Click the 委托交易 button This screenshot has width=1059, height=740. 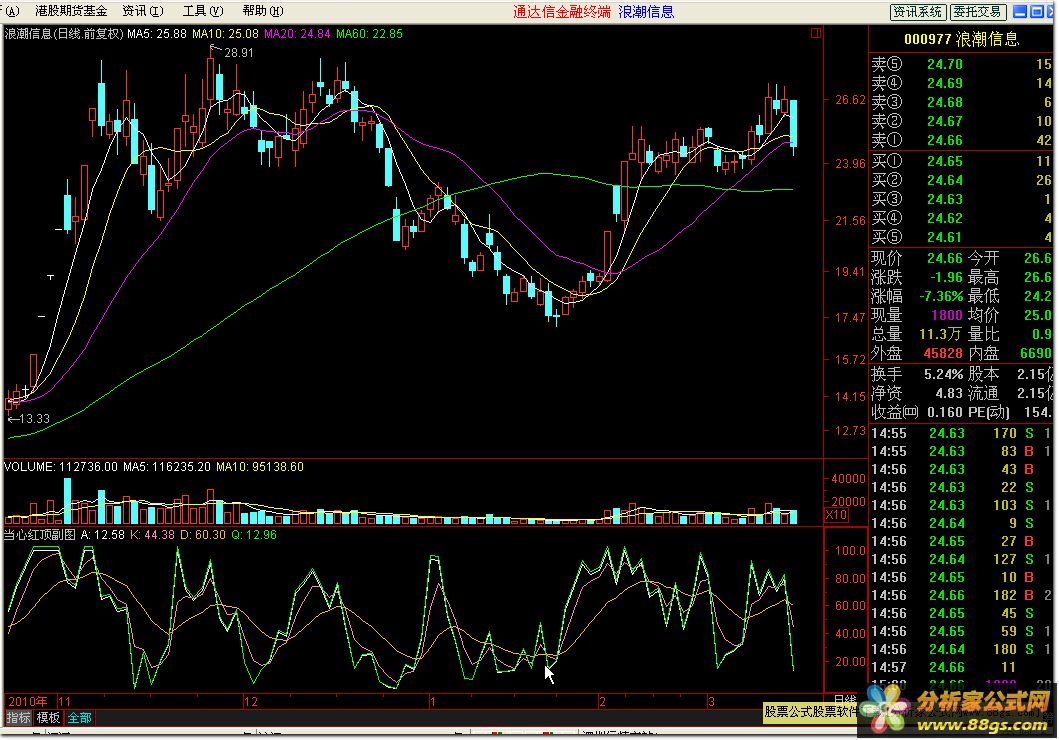[977, 11]
